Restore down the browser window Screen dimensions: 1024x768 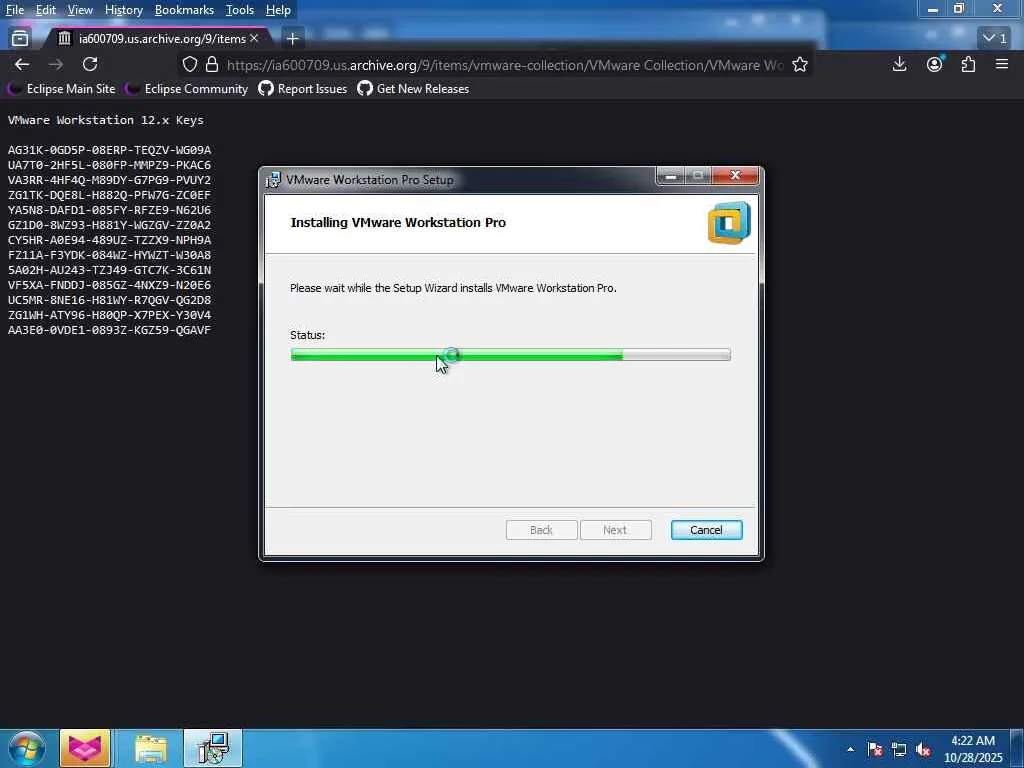coord(959,8)
